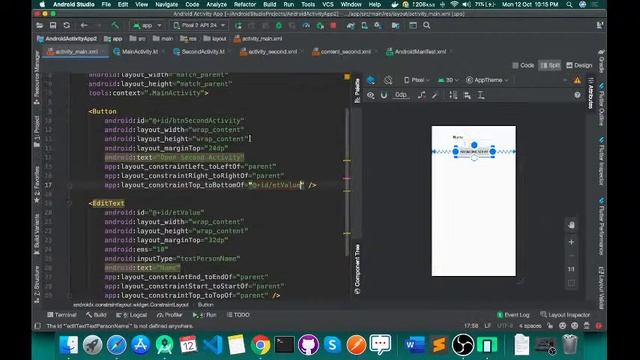Click the layout warning triangle icon
The height and width of the screenshot is (360, 640).
tap(577, 80)
